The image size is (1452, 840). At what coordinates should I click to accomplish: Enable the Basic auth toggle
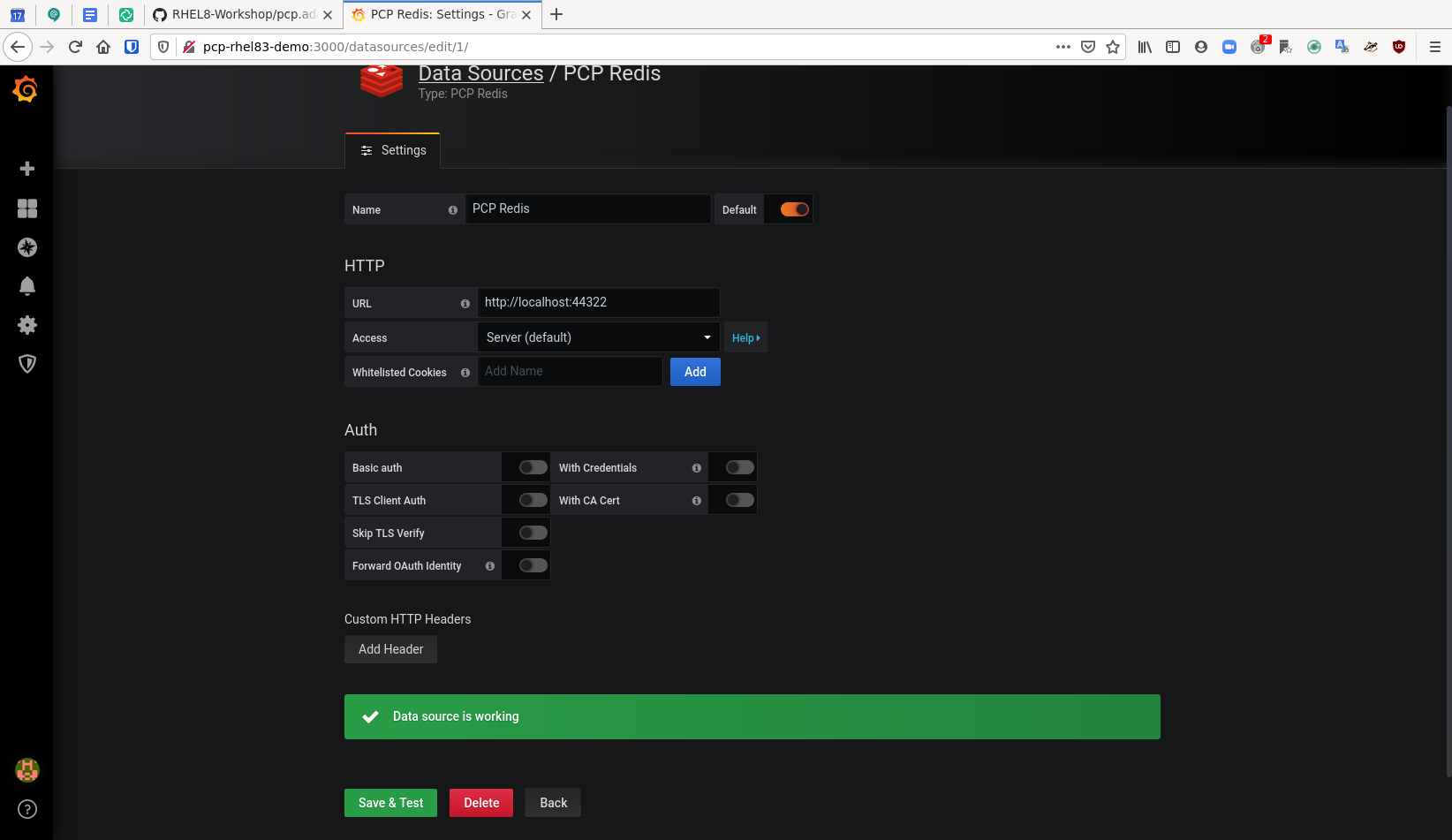[x=533, y=467]
